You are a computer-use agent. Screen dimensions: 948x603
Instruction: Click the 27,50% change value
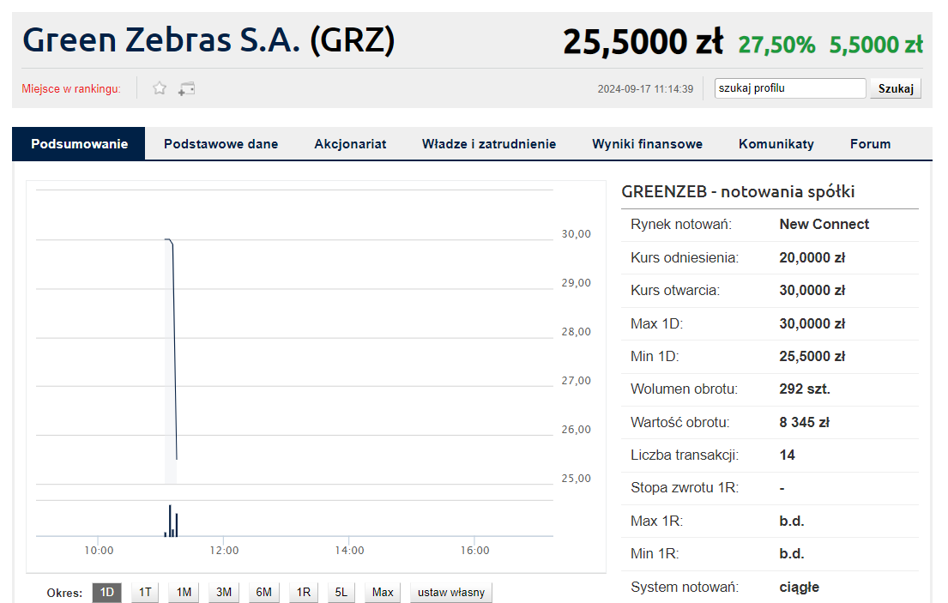(x=777, y=45)
